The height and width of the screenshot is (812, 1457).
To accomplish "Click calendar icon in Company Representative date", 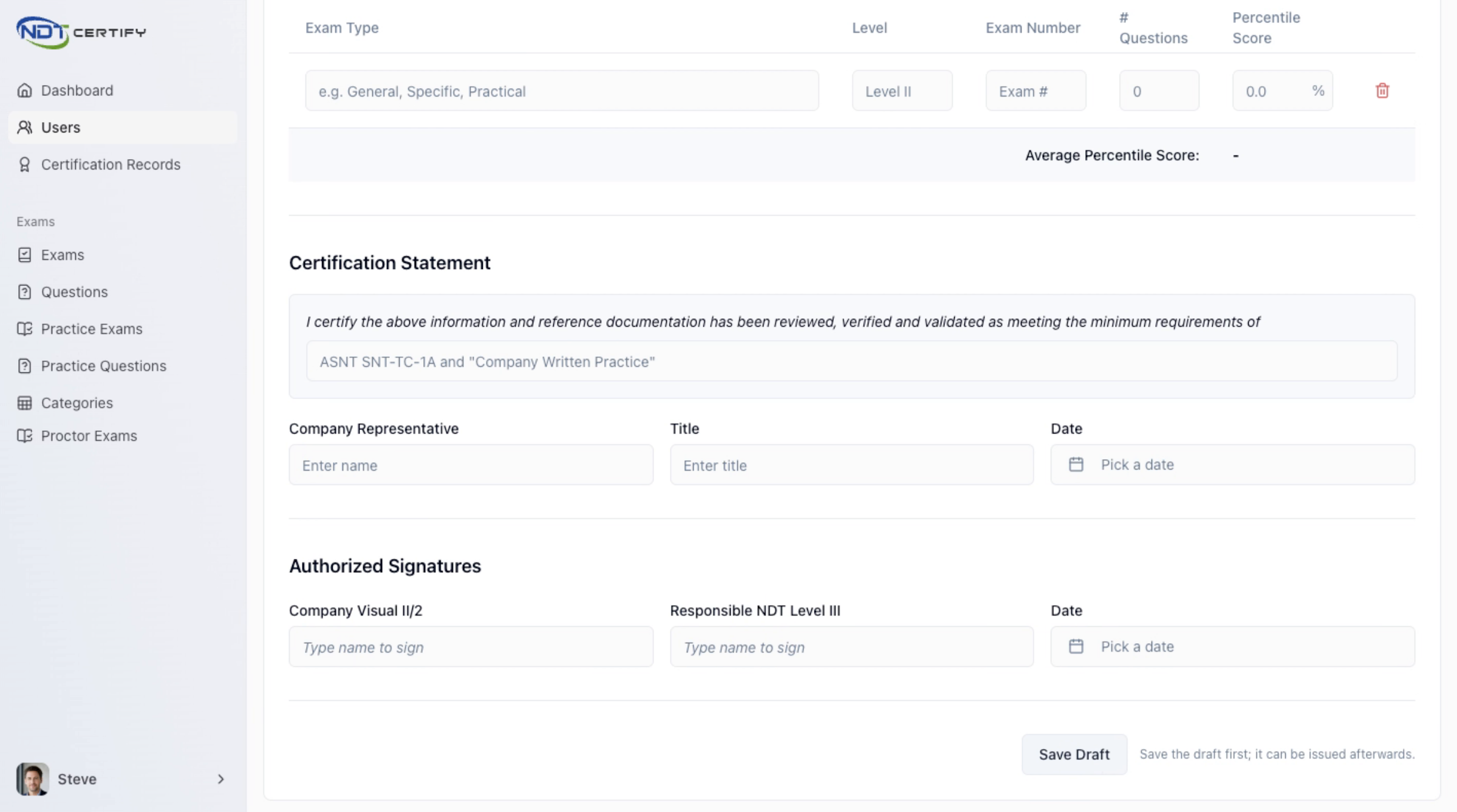I will point(1076,465).
